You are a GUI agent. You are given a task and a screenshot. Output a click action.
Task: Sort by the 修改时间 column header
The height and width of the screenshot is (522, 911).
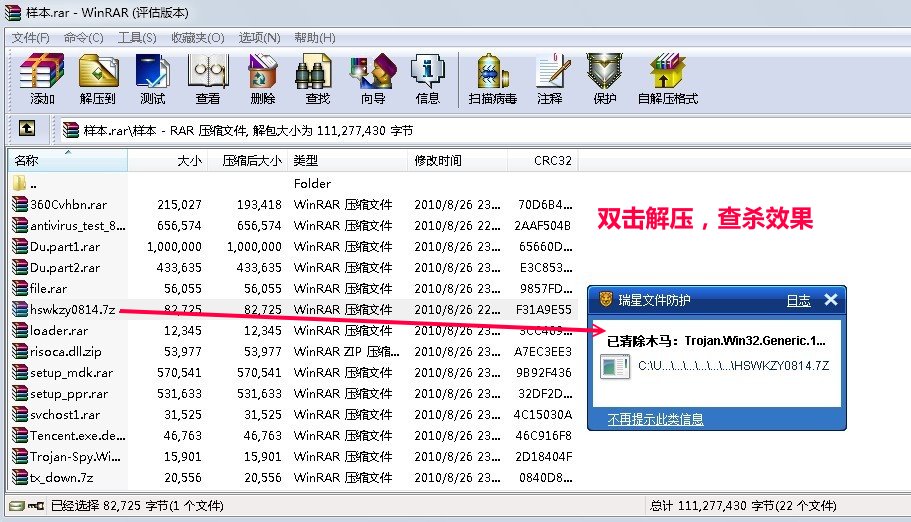(x=458, y=160)
